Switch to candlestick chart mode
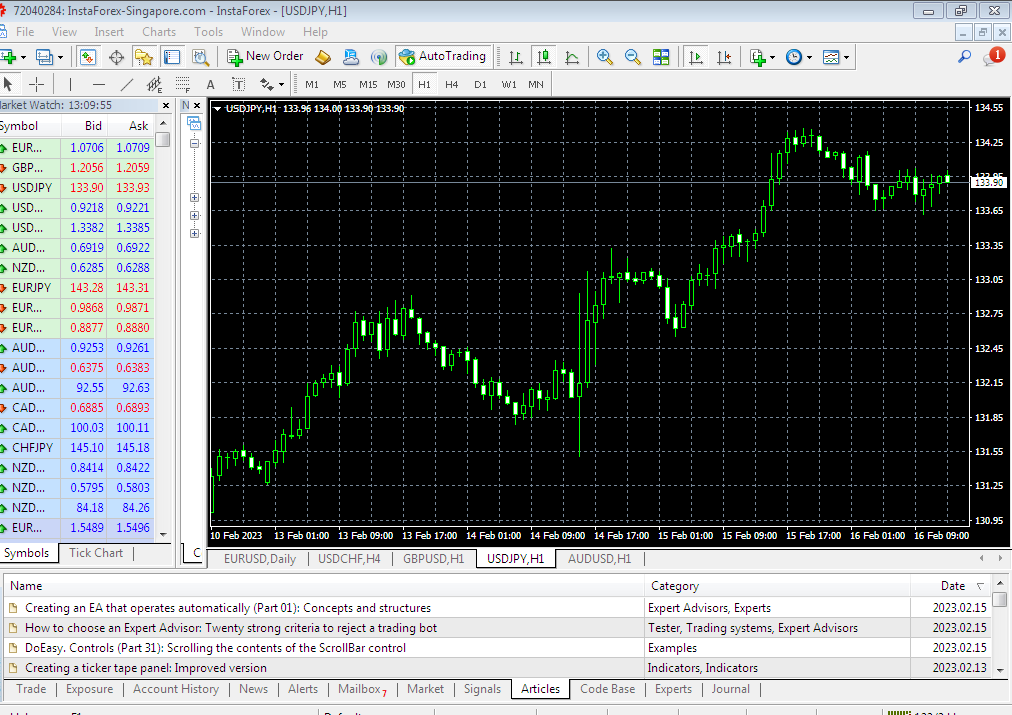 click(x=543, y=57)
